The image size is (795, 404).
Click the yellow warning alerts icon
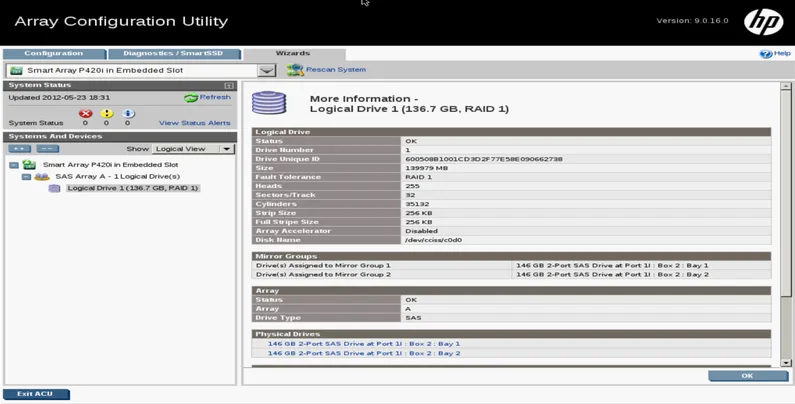106,114
